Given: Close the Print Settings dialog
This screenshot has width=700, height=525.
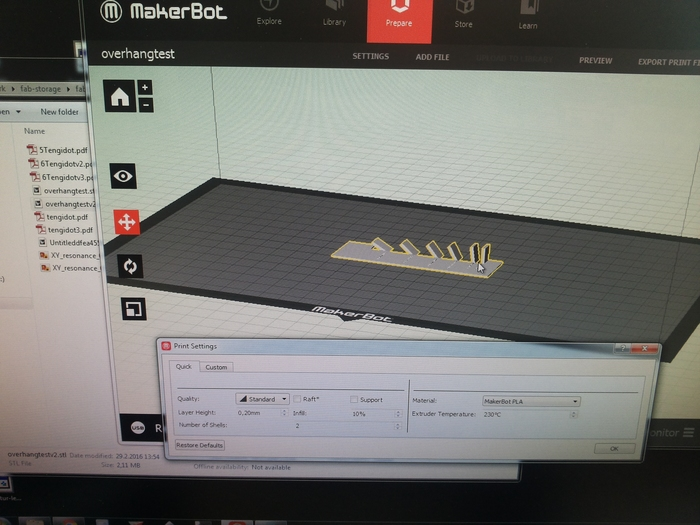Looking at the screenshot, I should click(x=644, y=348).
